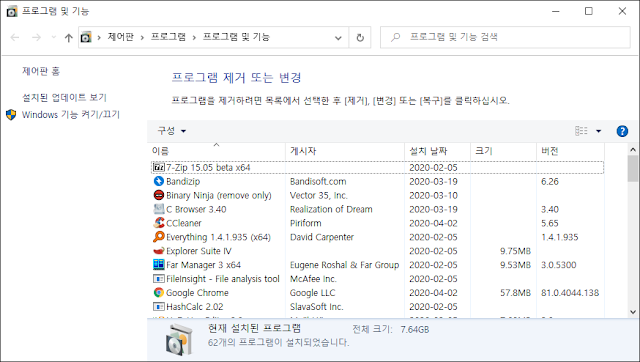Click the scrollbar down arrow
Screen dimensions: 640x362
633,312
